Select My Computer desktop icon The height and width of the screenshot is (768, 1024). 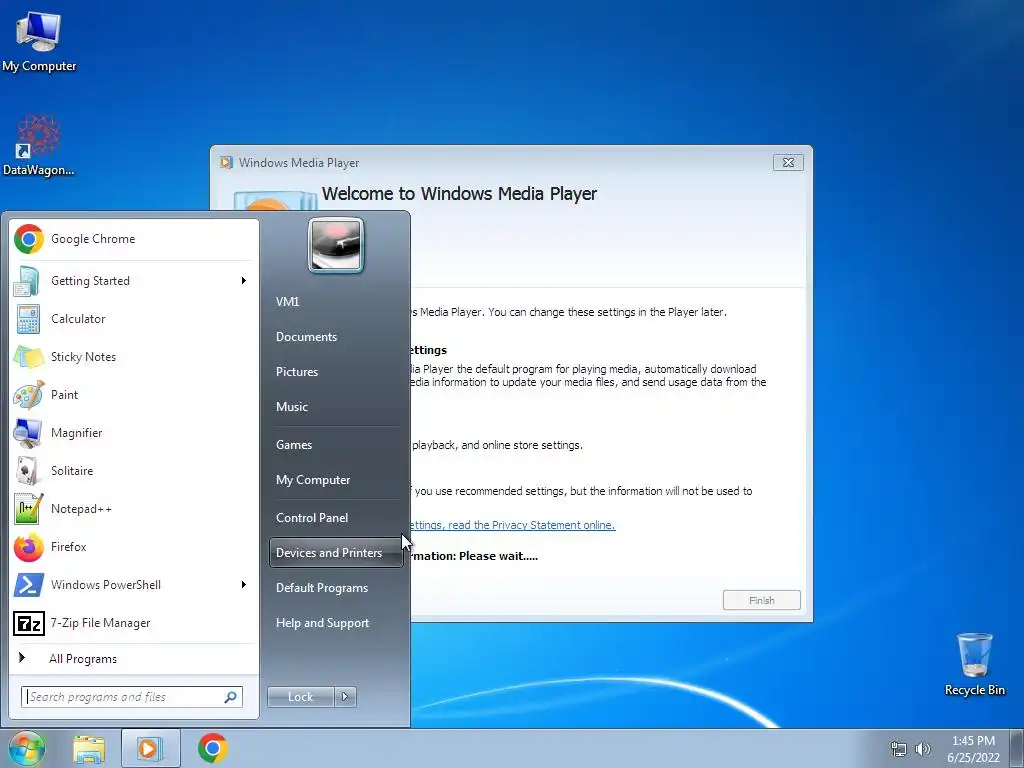click(x=39, y=41)
